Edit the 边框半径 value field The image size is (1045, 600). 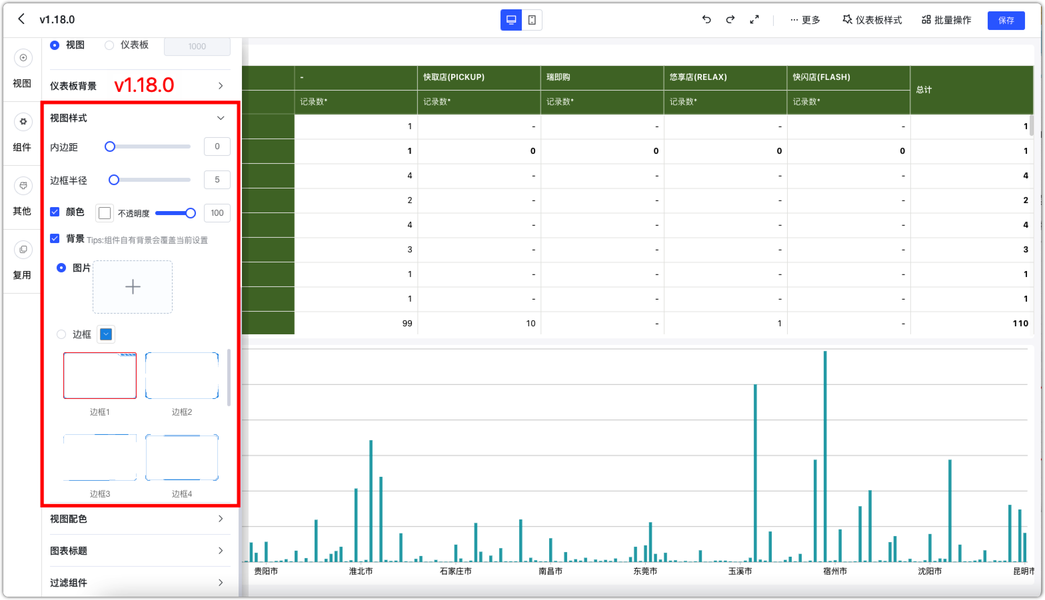pos(217,180)
